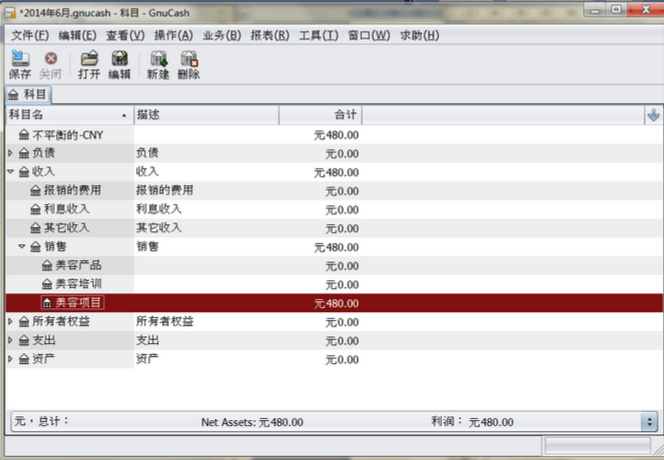Image resolution: width=664 pixels, height=460 pixels.
Task: Click the 编辑 (Edit) account toolbar icon
Action: point(119,64)
